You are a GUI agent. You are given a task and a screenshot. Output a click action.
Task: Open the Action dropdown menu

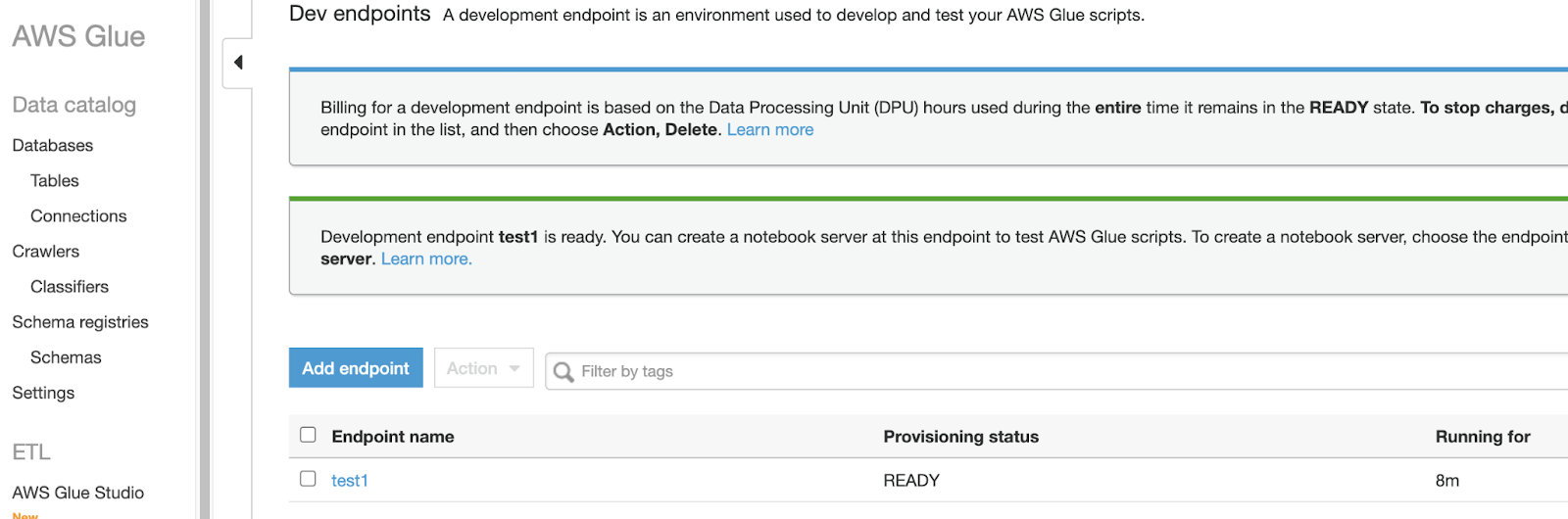[483, 368]
